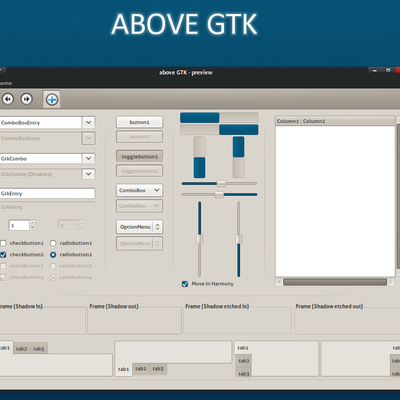Select tab3 in bottom-tabs notebook
This screenshot has height=400, width=400.
tap(158, 369)
